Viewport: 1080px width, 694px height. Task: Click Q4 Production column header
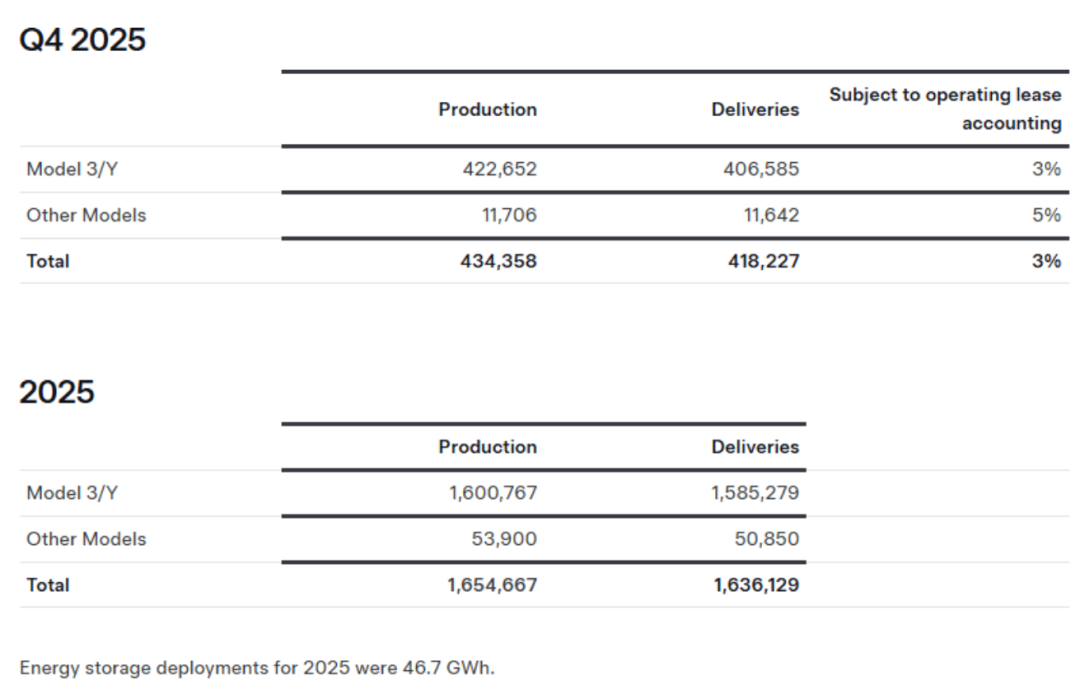click(x=487, y=109)
